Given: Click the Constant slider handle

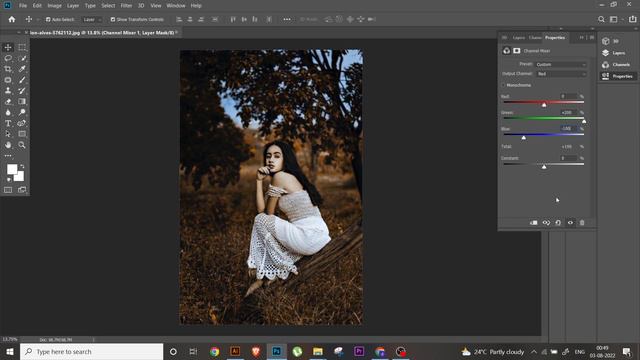Looking at the screenshot, I should tap(544, 167).
